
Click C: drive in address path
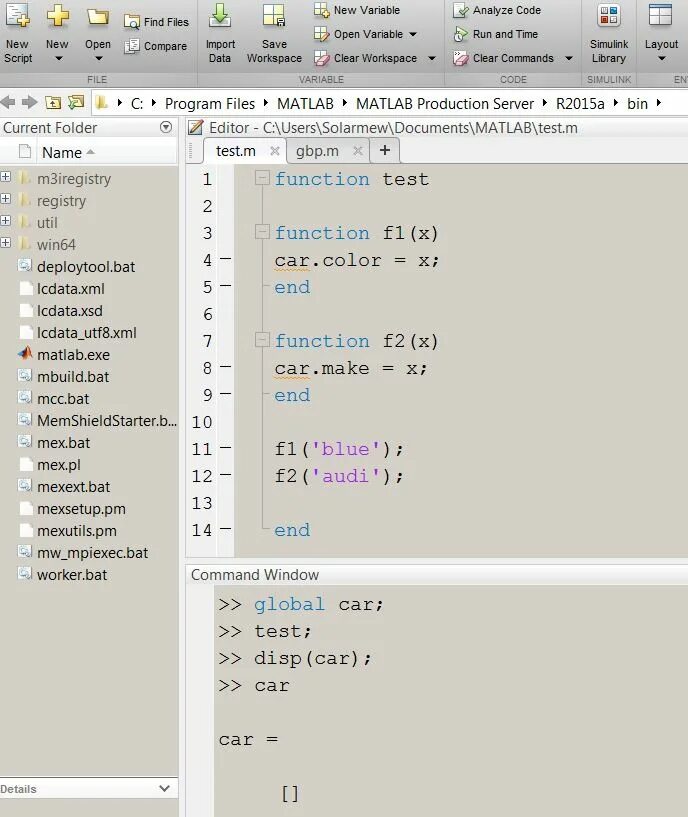pos(137,104)
